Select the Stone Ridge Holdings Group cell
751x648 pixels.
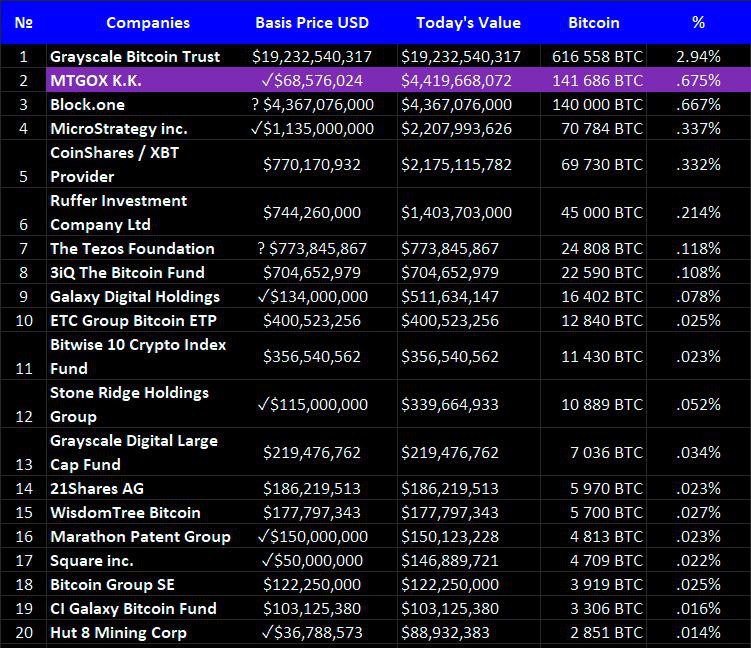click(x=129, y=404)
